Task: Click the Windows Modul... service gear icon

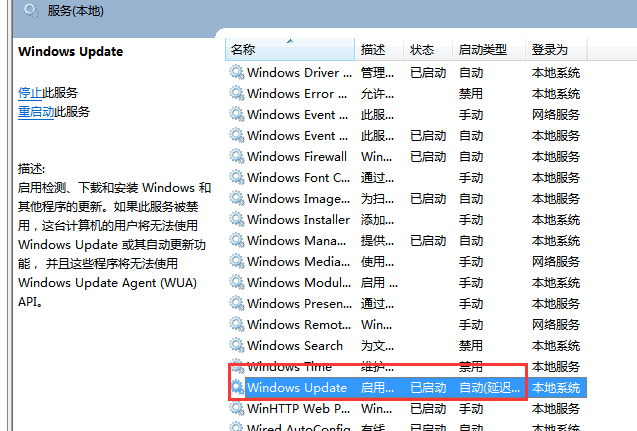Action: 236,282
